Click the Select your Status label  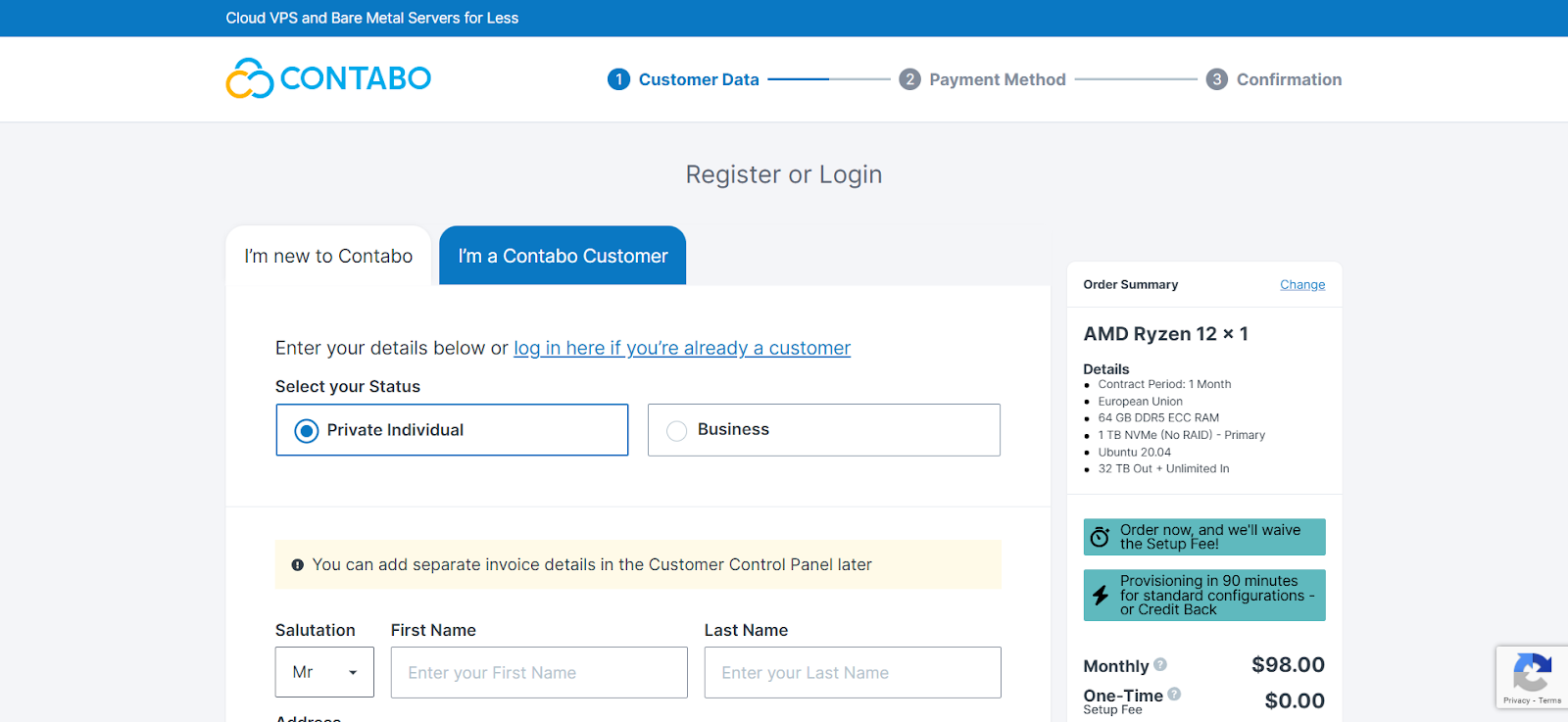pos(348,387)
